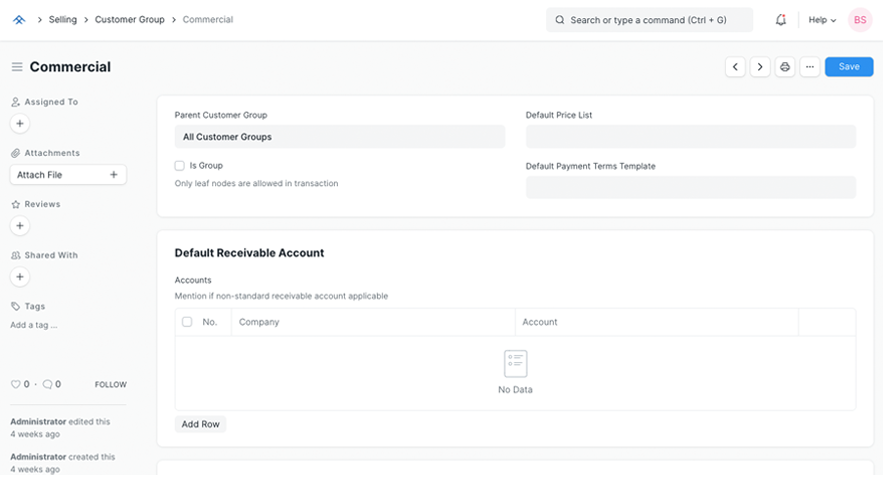The width and height of the screenshot is (883, 503).
Task: Open the BS user avatar menu
Action: [859, 20]
